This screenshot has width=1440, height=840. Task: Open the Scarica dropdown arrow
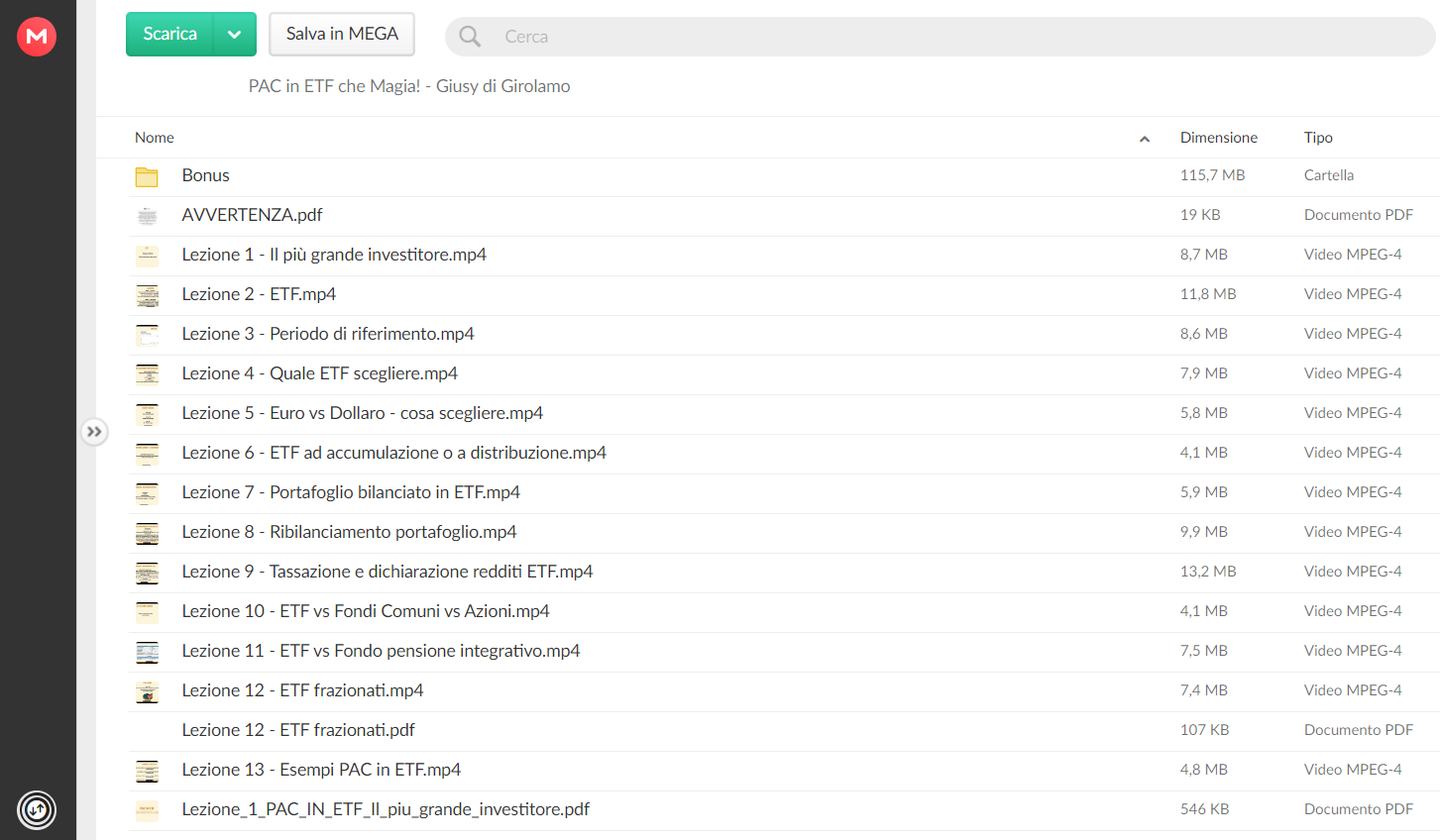(x=235, y=35)
